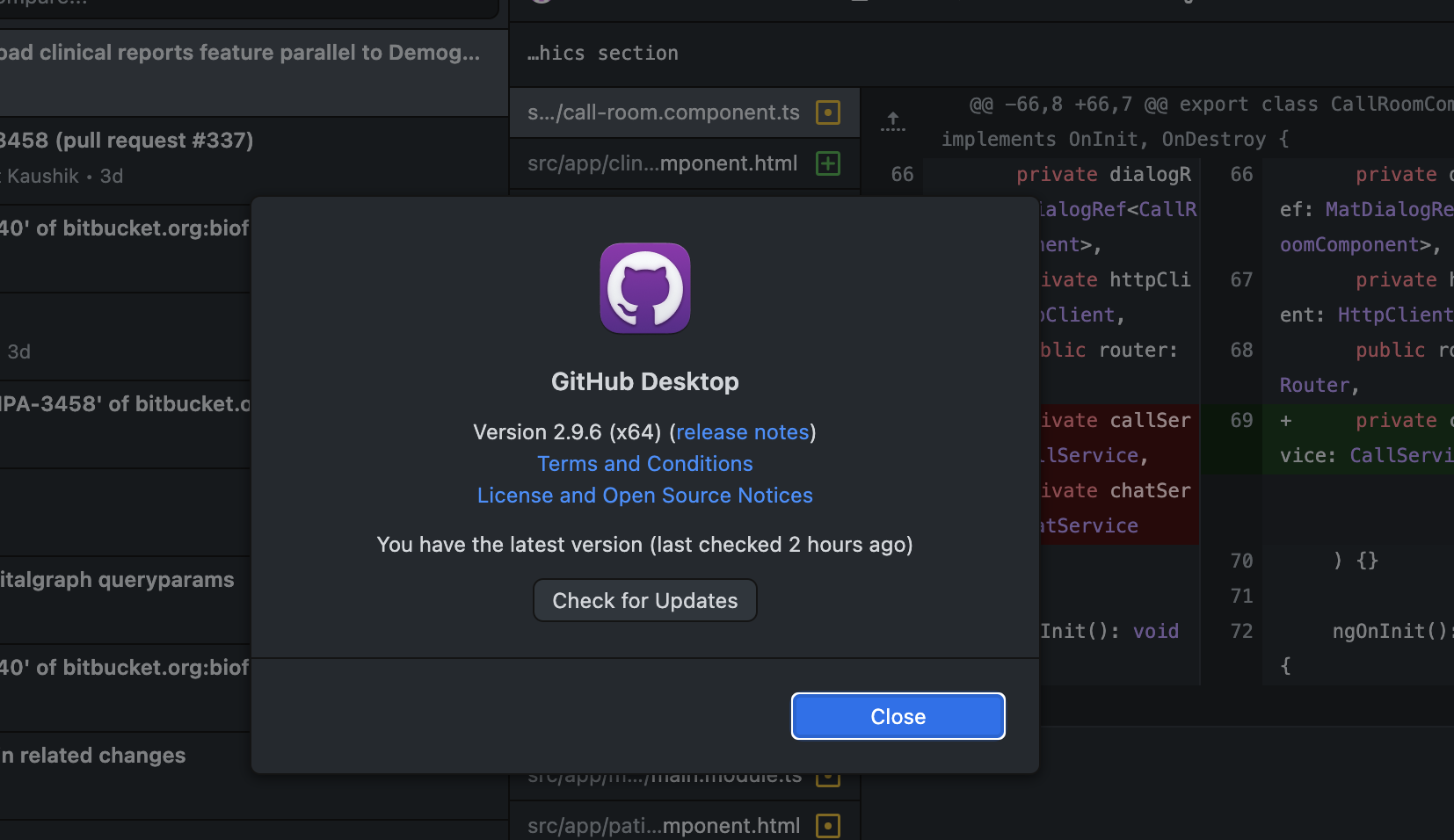Select commit 'clinical reports feature parallel'
This screenshot has width=1454, height=840.
[x=254, y=73]
